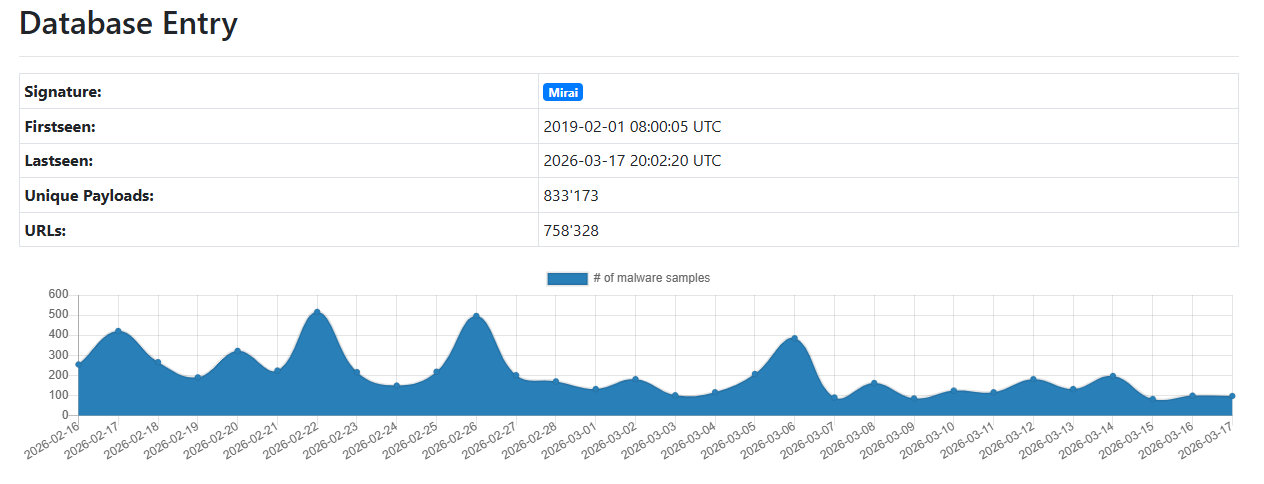Click the 2026-03-06 peak data point
The height and width of the screenshot is (484, 1264).
pyautogui.click(x=794, y=339)
